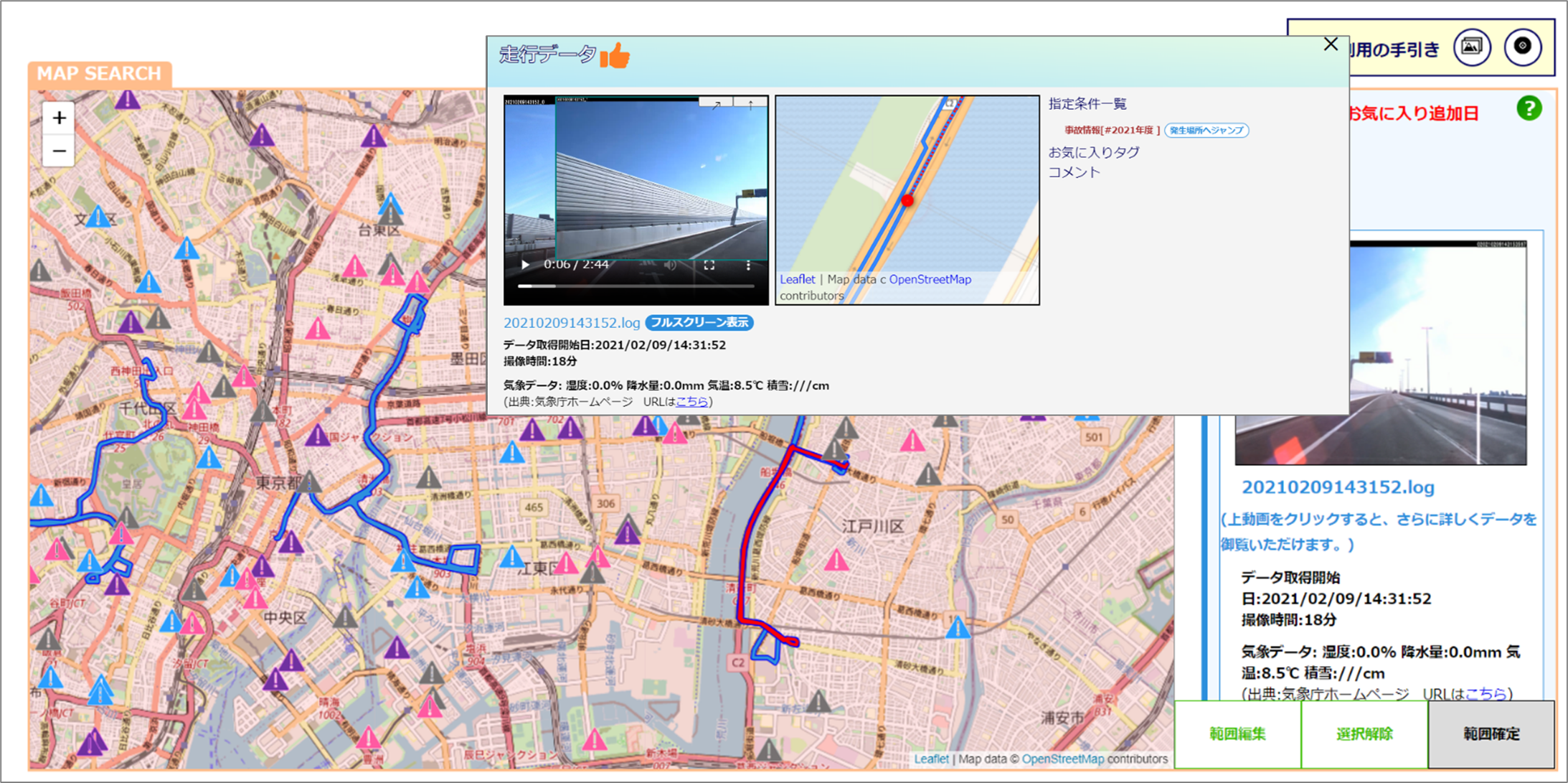1568x783 pixels.
Task: Zoom in on the search map
Action: [59, 118]
